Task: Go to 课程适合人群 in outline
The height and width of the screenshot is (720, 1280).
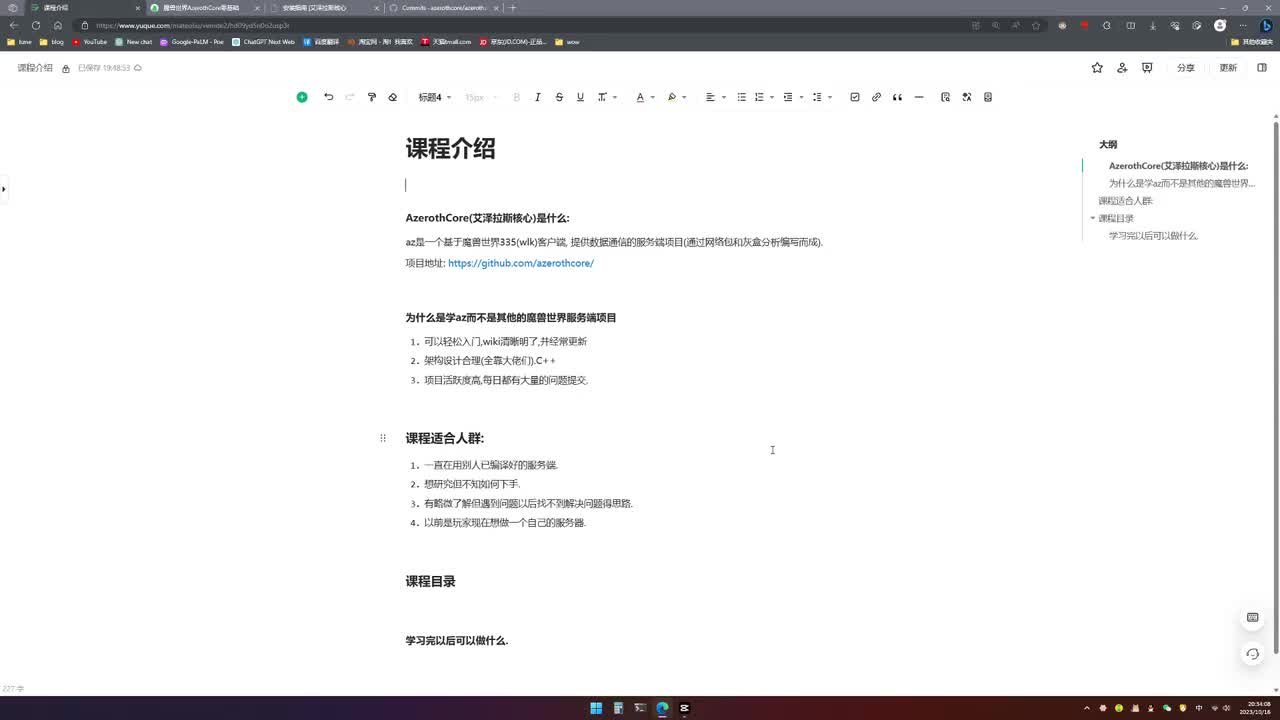Action: click(x=1125, y=201)
